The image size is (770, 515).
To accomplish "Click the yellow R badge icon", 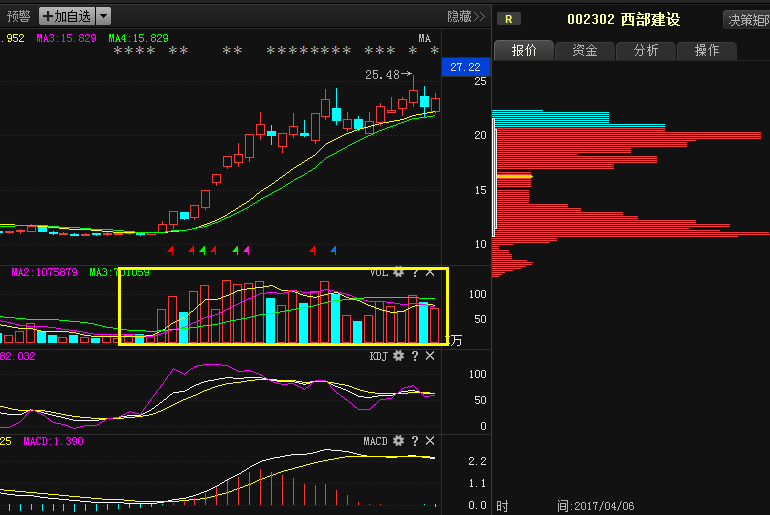I will (509, 19).
